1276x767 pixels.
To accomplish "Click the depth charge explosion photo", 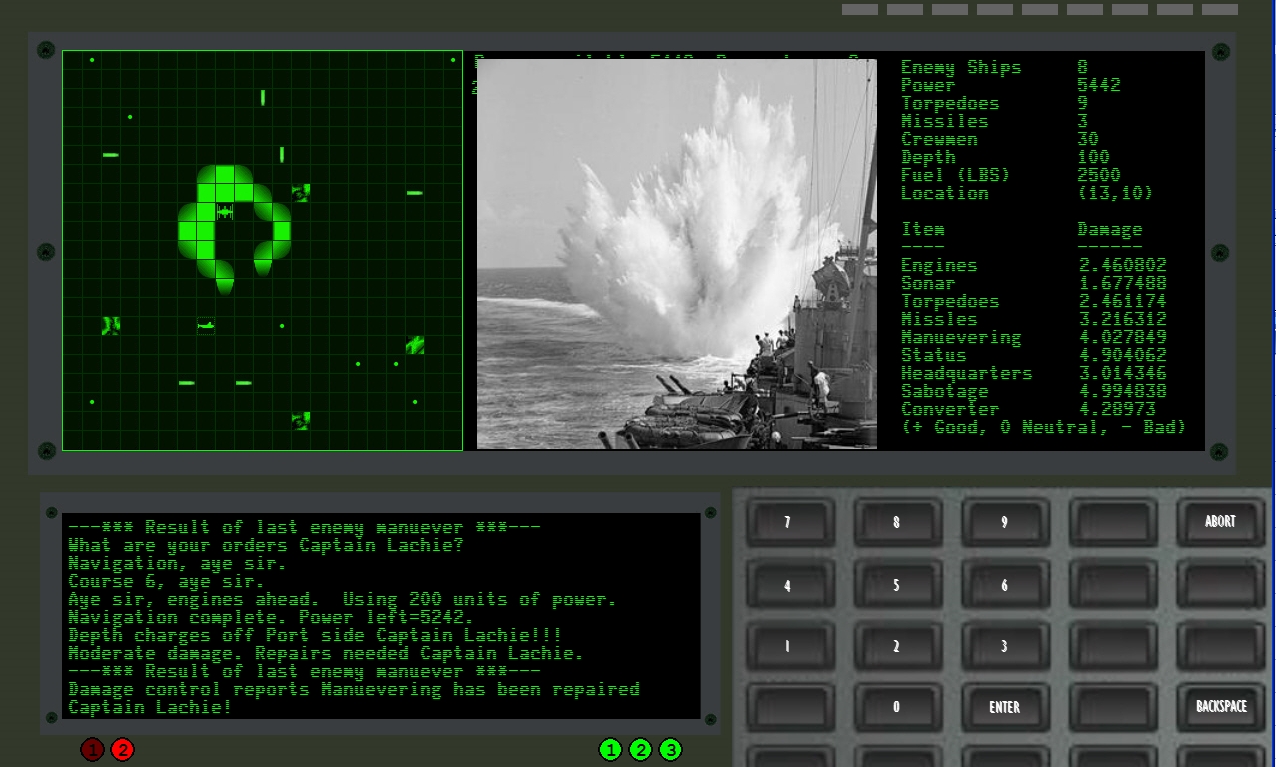I will click(676, 254).
